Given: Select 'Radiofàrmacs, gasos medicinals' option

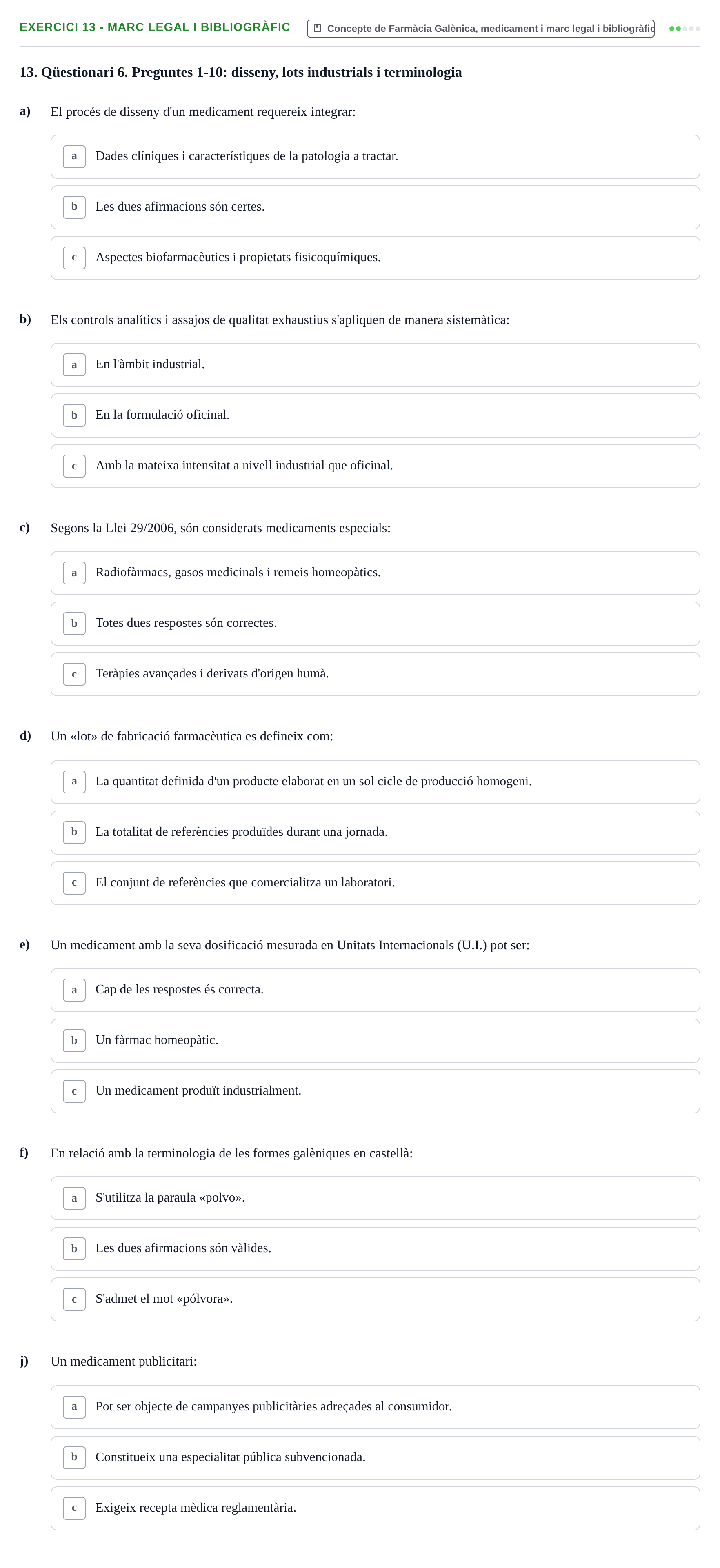Looking at the screenshot, I should pyautogui.click(x=375, y=573).
